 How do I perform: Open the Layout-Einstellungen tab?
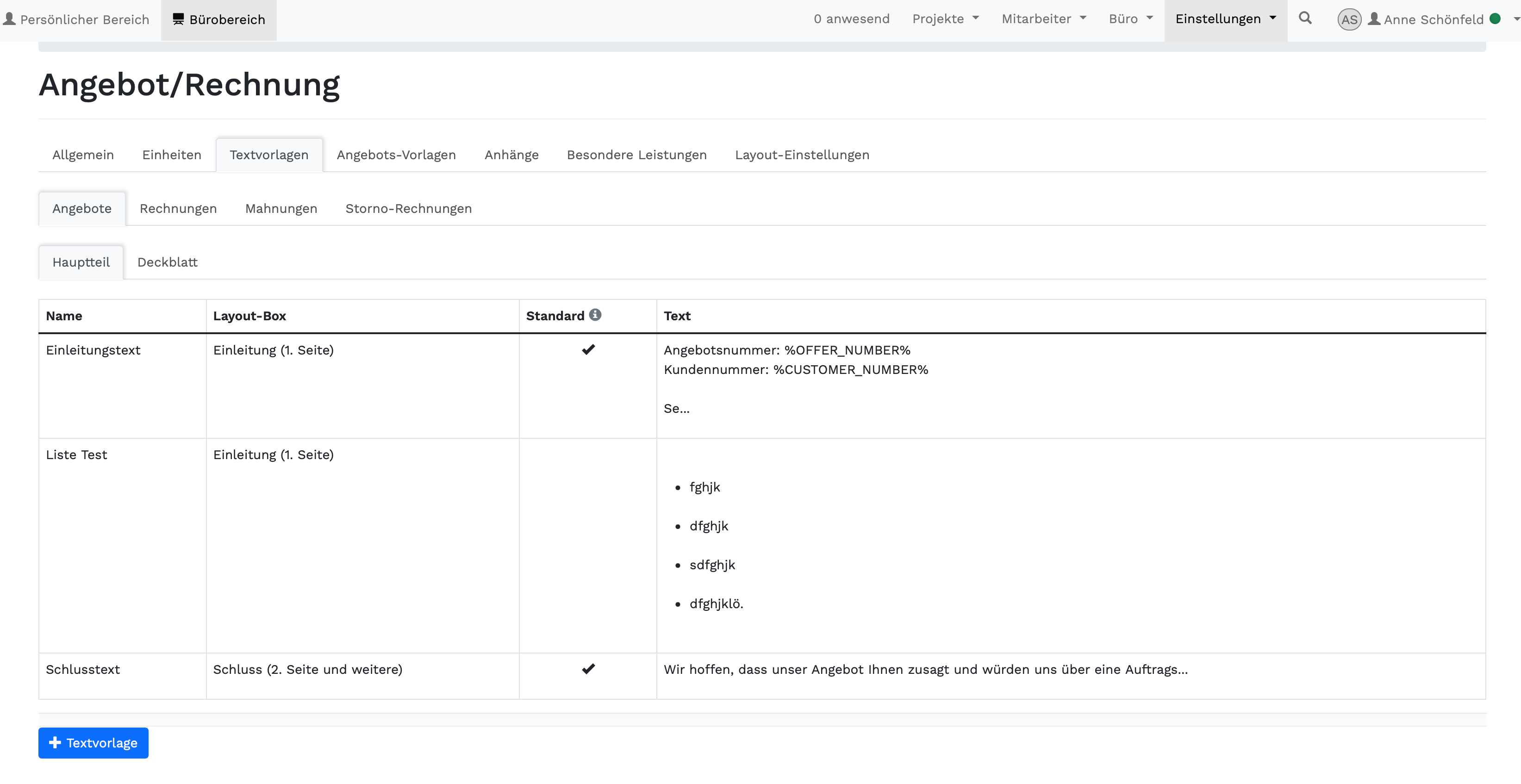pyautogui.click(x=802, y=155)
